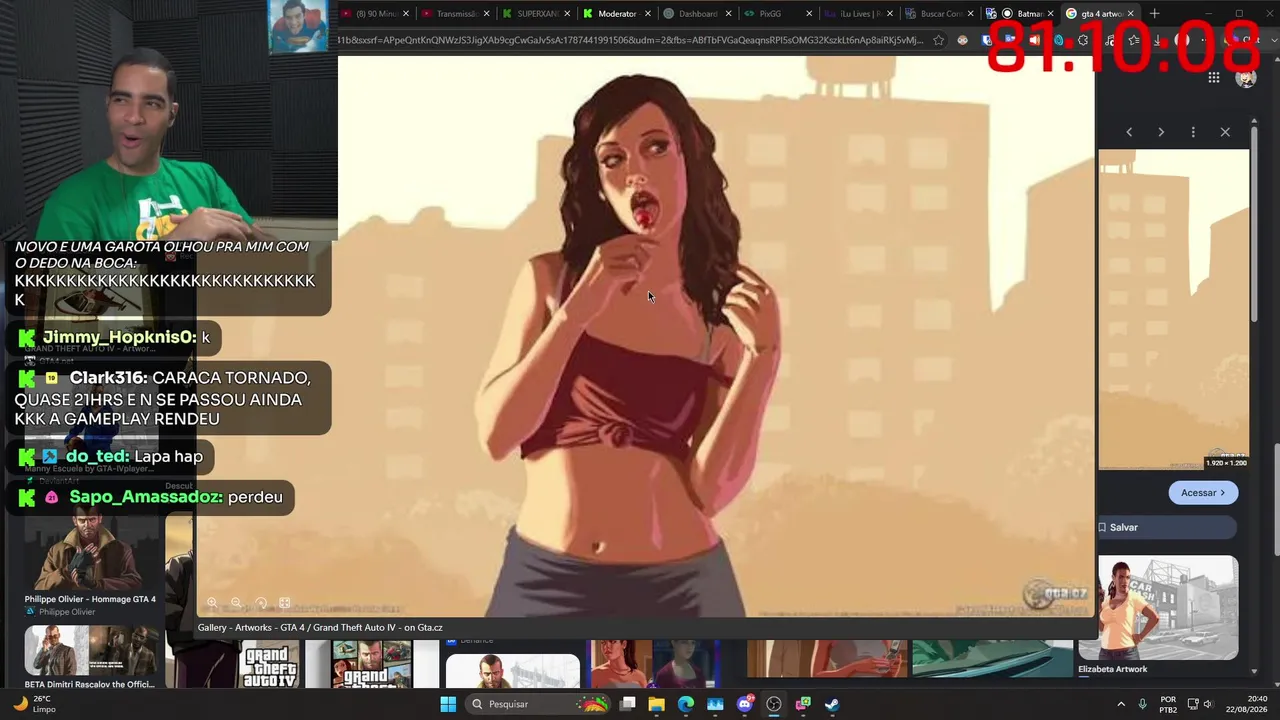Screen dimensions: 1280x720
Task: Click the Gallery - Artworks - GTA 4 caption
Action: (320, 628)
